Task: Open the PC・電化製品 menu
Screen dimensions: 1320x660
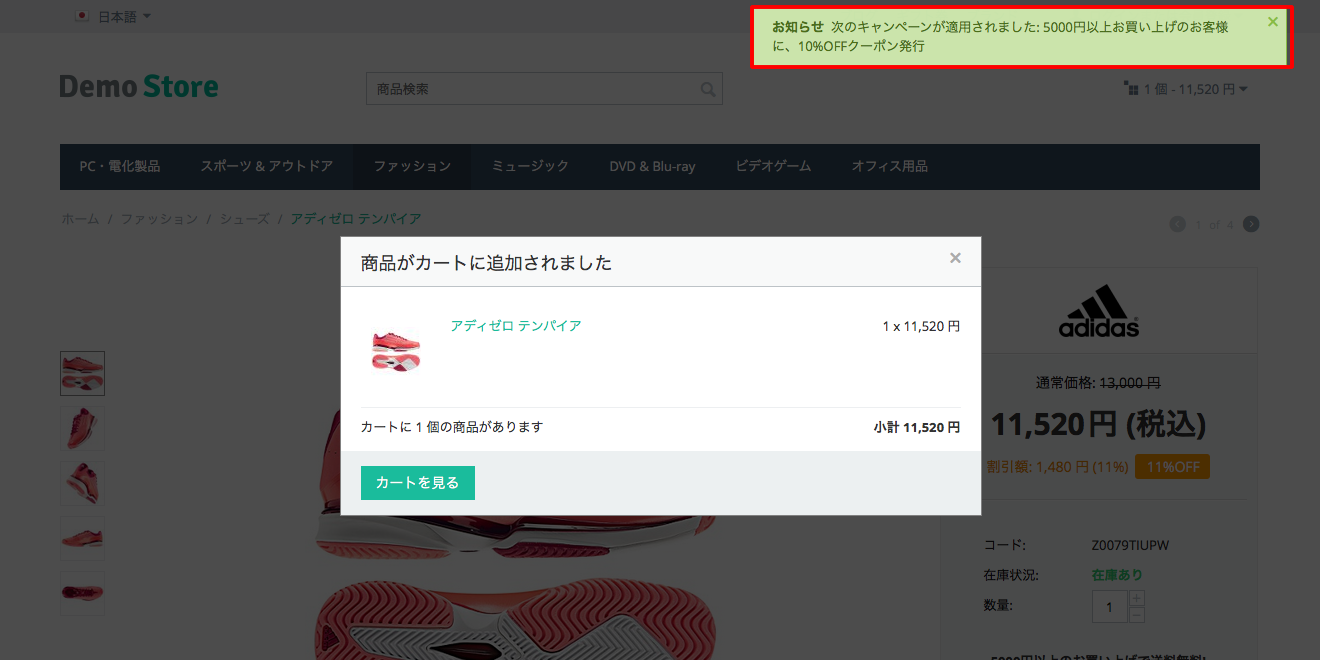Action: 120,166
